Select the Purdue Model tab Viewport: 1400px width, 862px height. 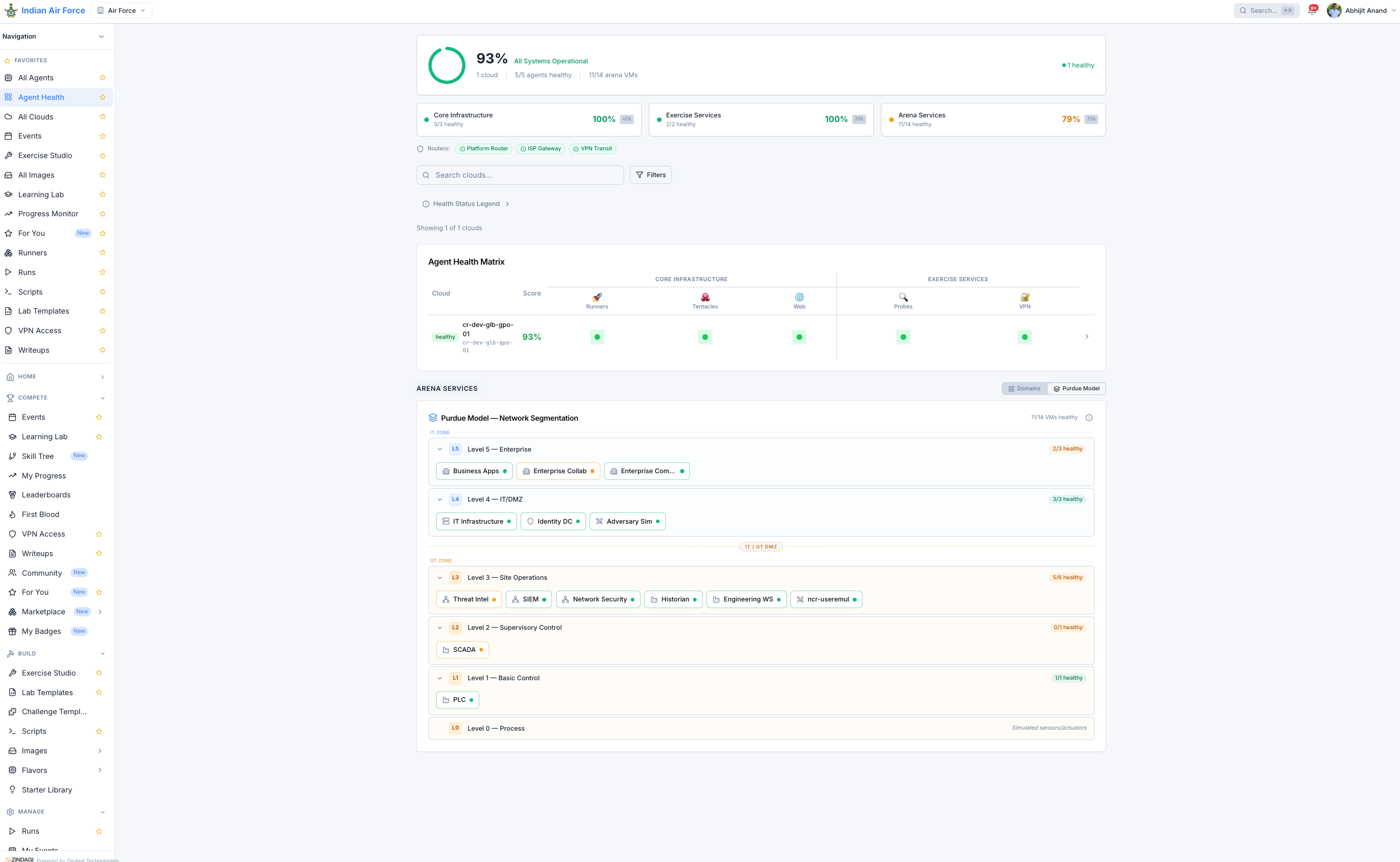1076,388
